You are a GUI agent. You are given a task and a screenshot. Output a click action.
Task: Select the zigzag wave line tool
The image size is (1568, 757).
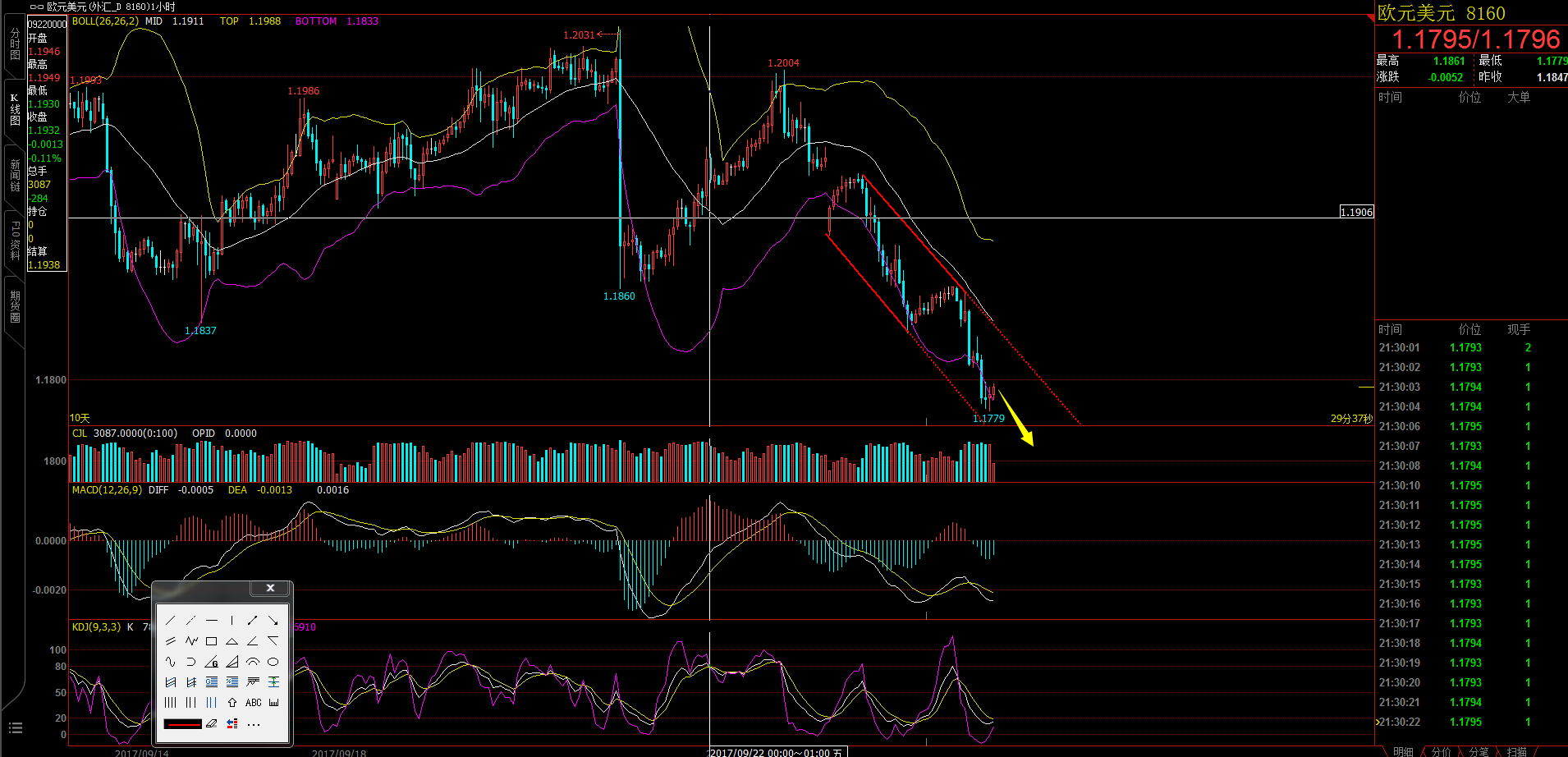(x=191, y=641)
